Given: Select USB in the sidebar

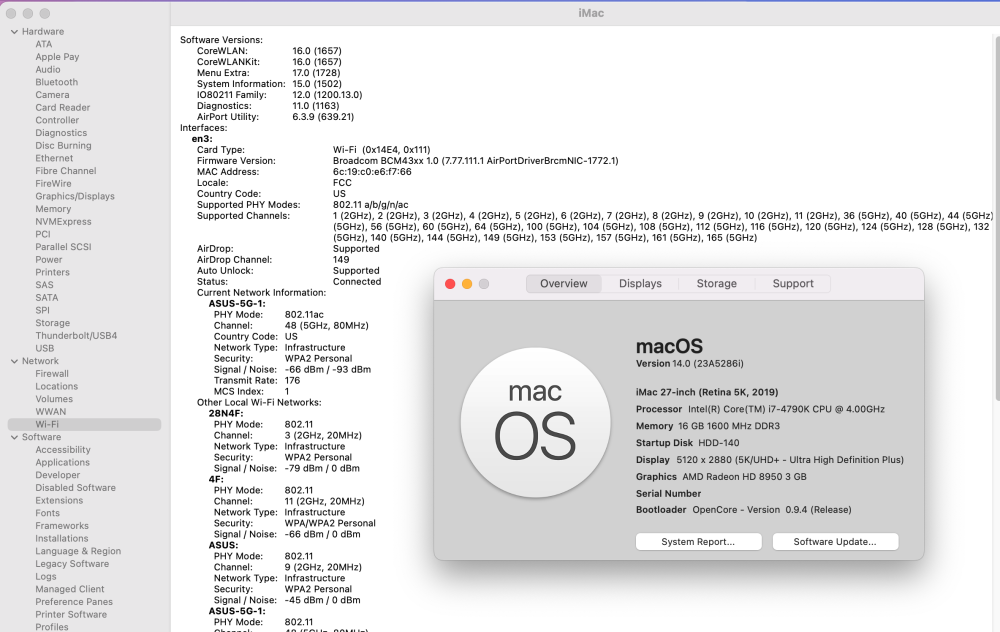Looking at the screenshot, I should point(45,348).
